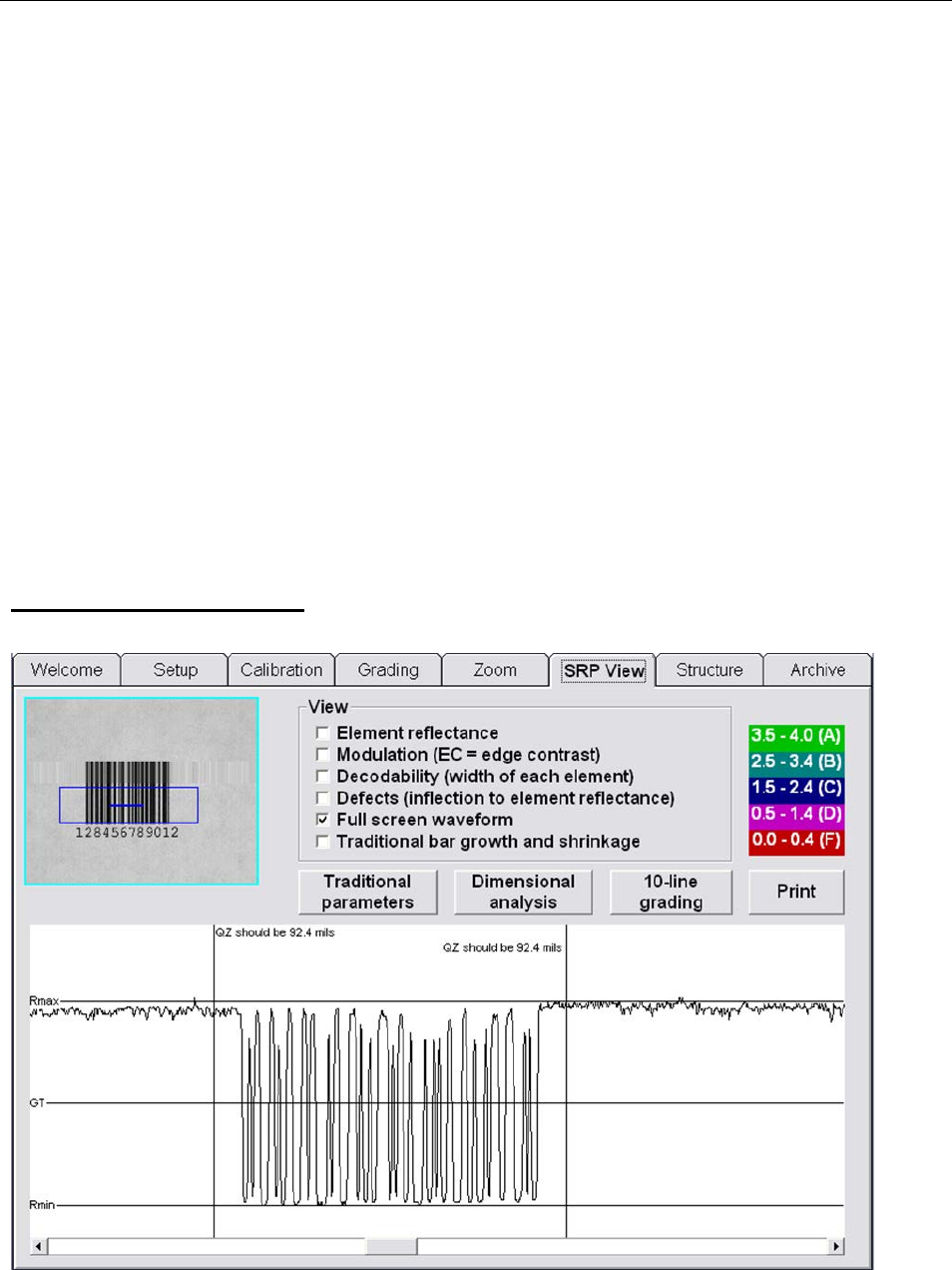952x1270 pixels.
Task: Click the Rmin label on the waveform
Action: click(42, 1205)
